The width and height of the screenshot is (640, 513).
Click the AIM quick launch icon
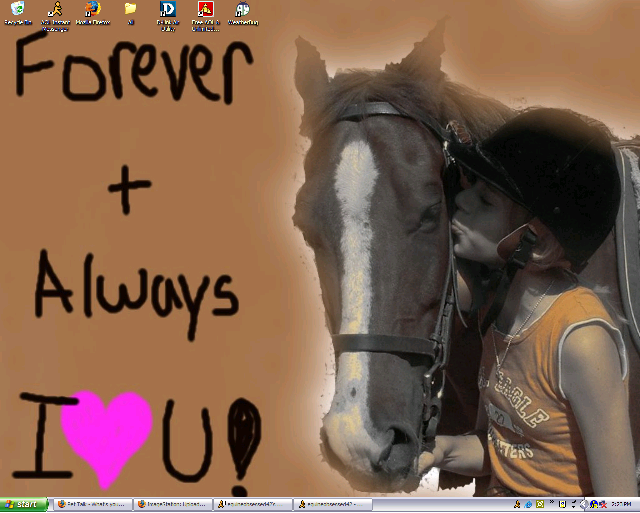point(517,504)
